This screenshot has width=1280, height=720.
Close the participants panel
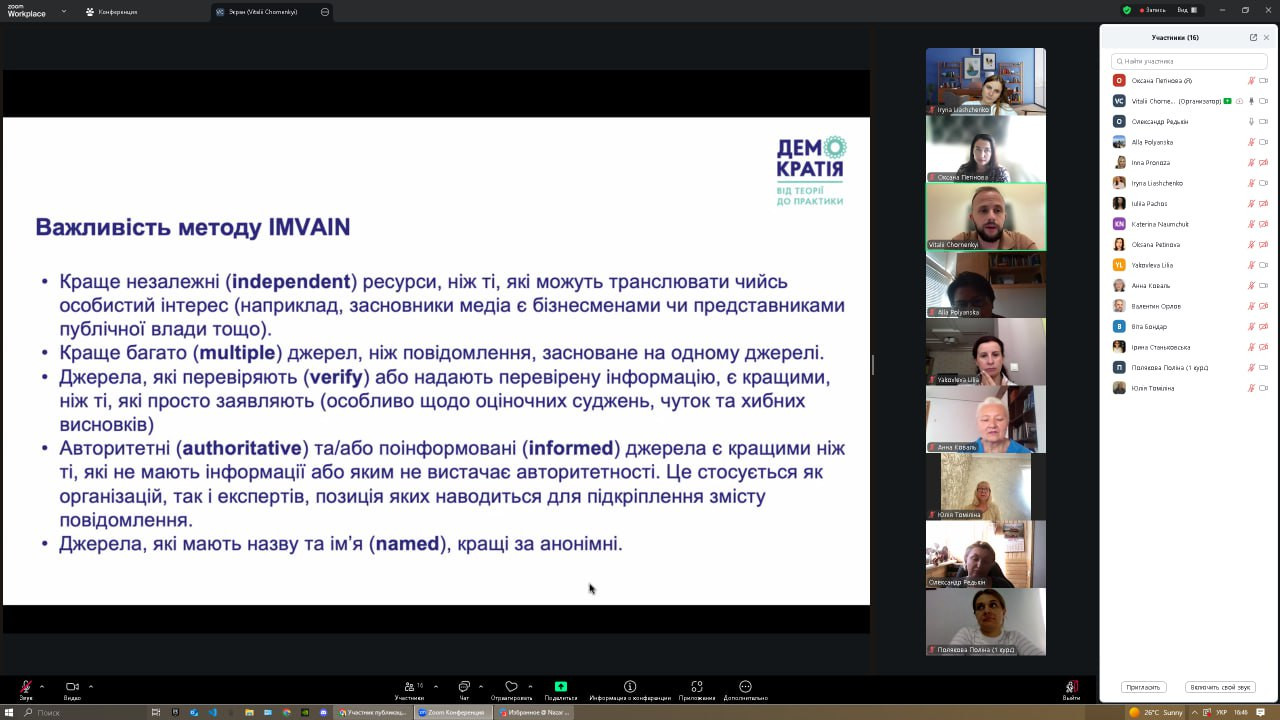[1266, 38]
